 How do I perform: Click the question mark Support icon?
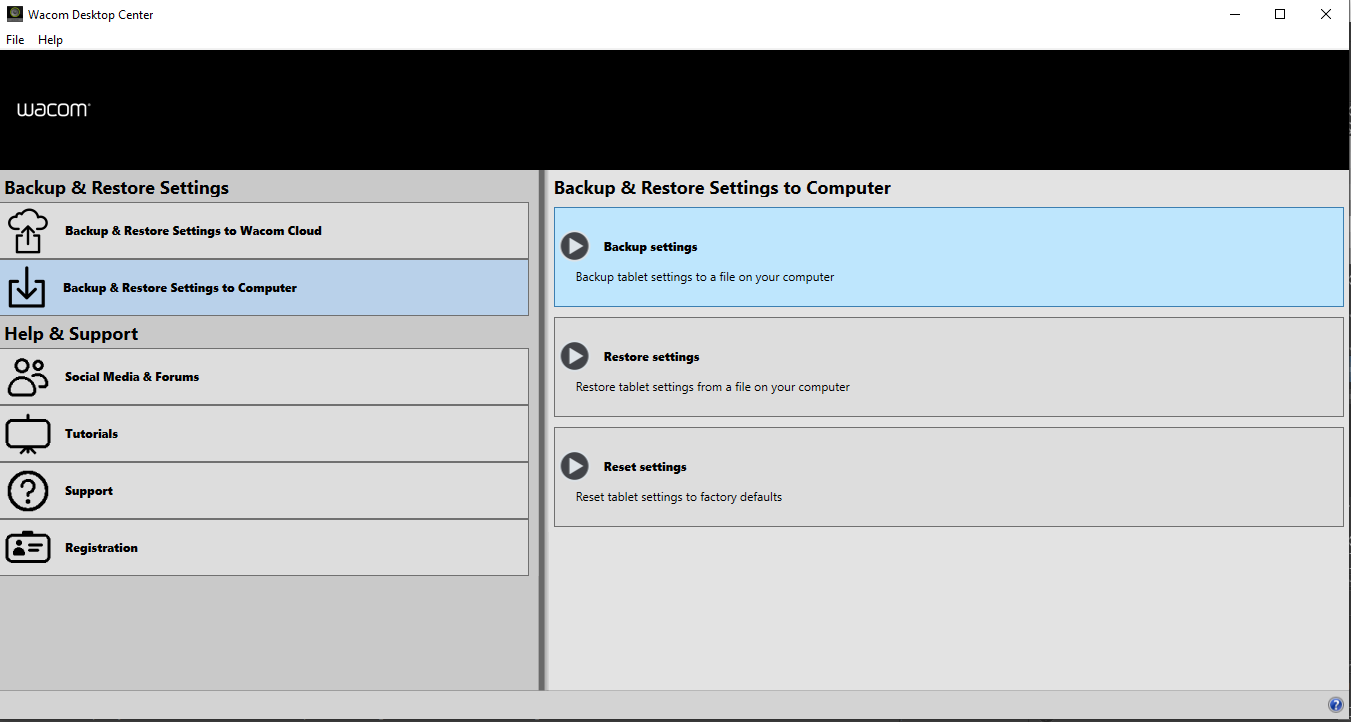[x=28, y=491]
